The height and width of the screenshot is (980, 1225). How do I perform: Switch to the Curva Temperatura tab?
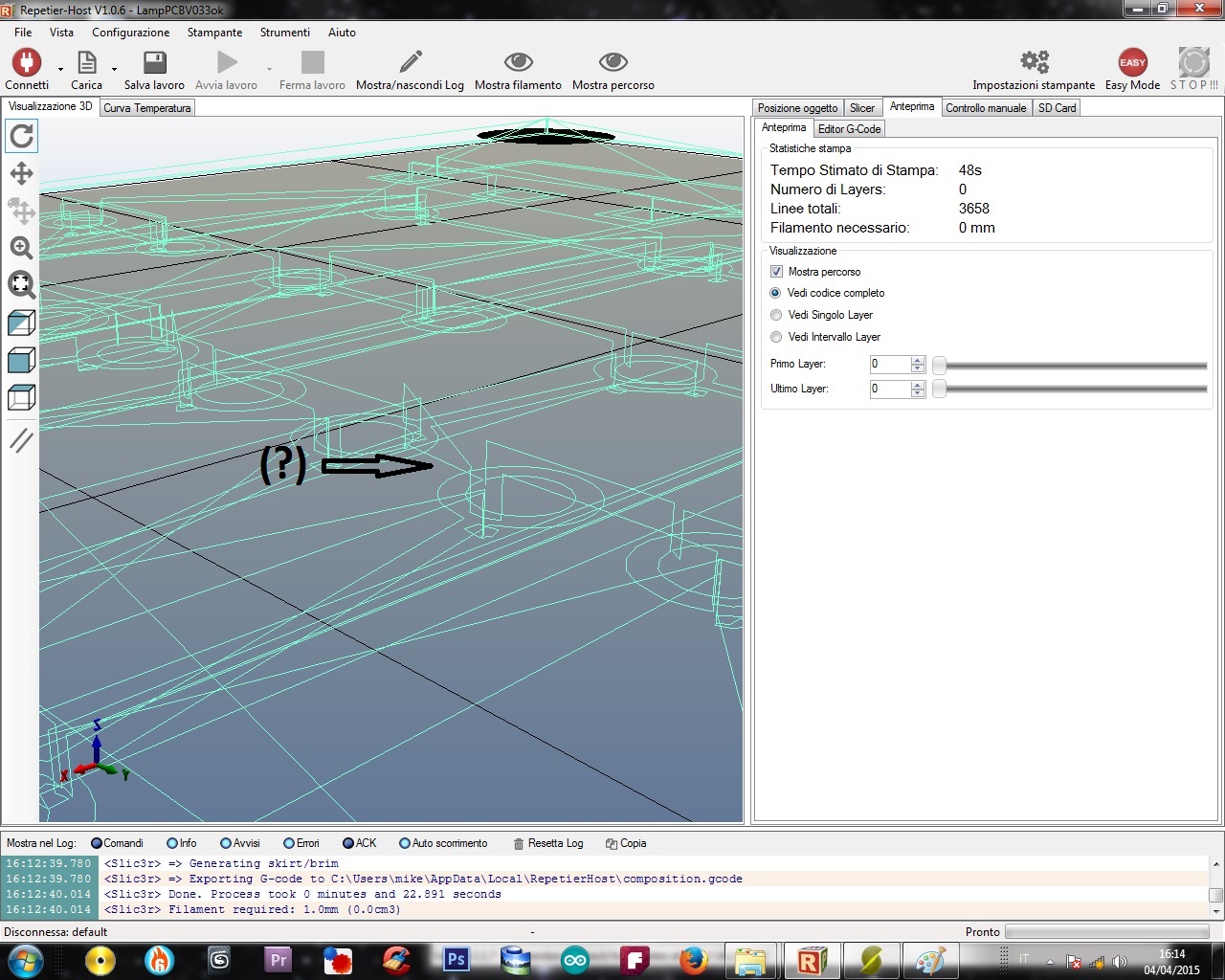(147, 108)
